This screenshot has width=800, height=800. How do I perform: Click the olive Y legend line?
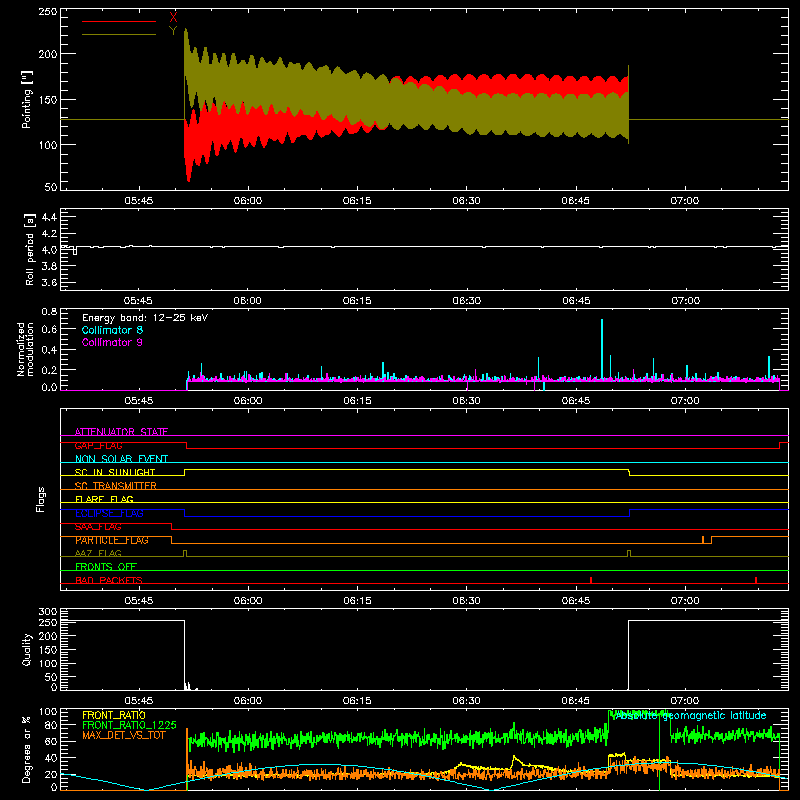pyautogui.click(x=119, y=35)
